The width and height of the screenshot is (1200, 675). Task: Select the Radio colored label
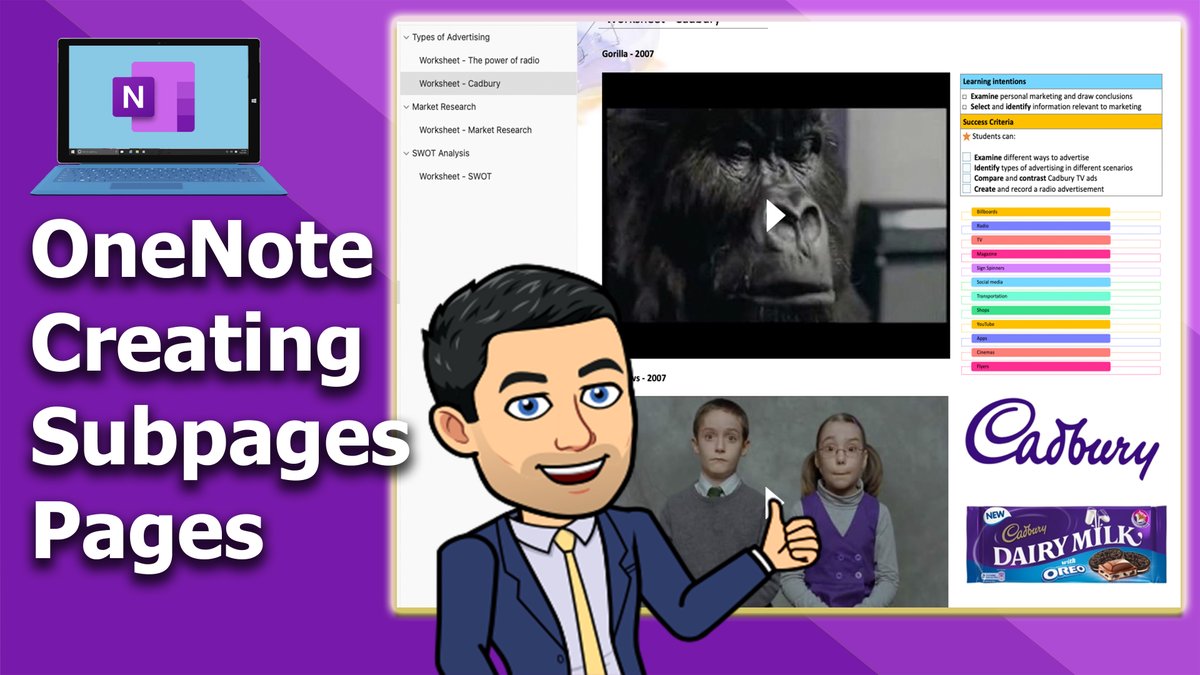[x=1040, y=226]
